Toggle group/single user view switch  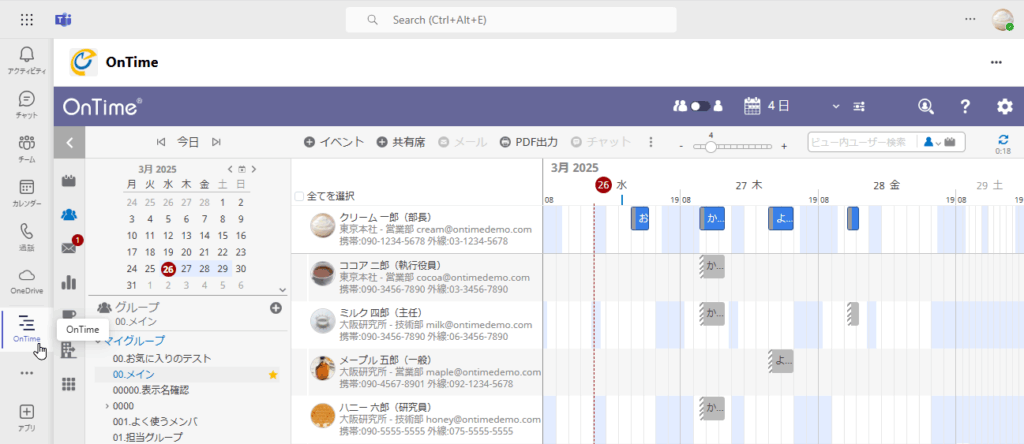[700, 106]
